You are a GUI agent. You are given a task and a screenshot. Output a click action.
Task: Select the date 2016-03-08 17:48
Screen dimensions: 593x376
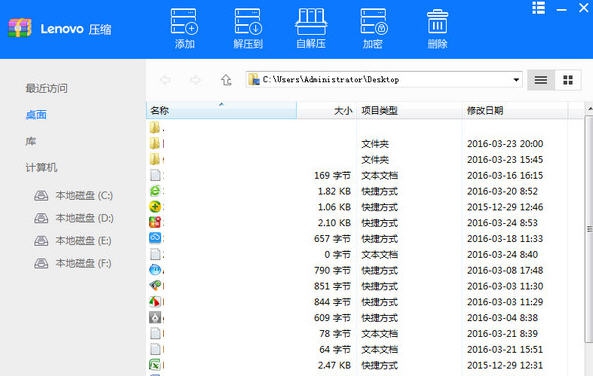(x=505, y=270)
